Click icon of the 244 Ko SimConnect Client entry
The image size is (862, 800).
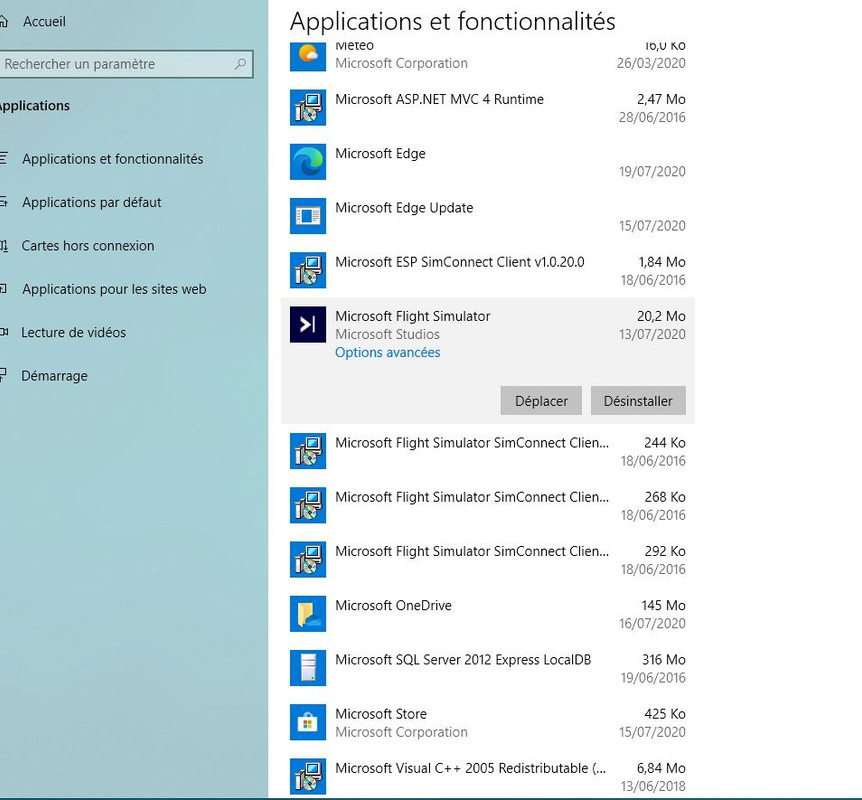coord(308,451)
